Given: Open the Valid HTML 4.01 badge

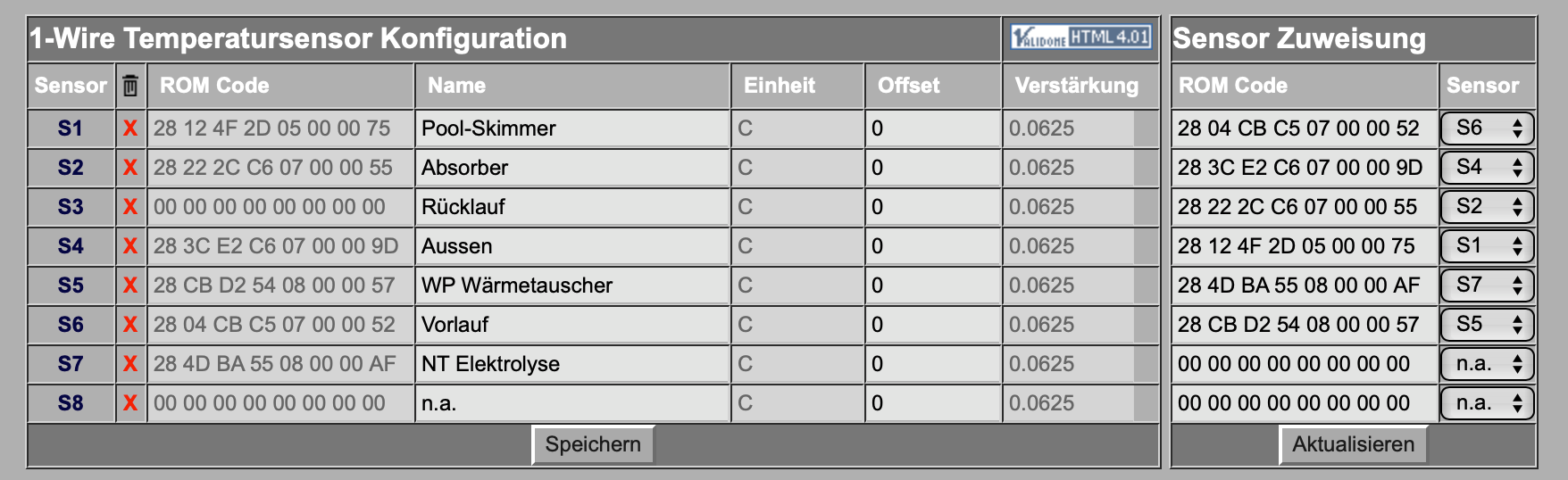Looking at the screenshot, I should [1080, 37].
